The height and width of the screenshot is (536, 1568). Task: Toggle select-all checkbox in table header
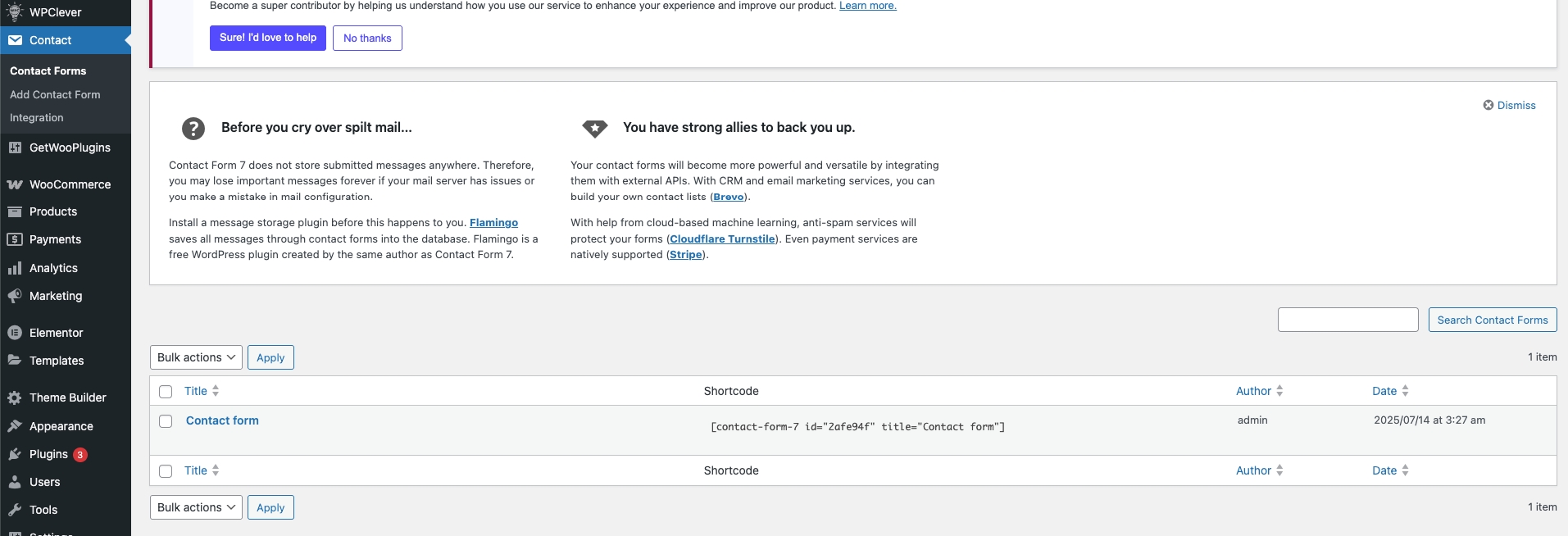(166, 392)
